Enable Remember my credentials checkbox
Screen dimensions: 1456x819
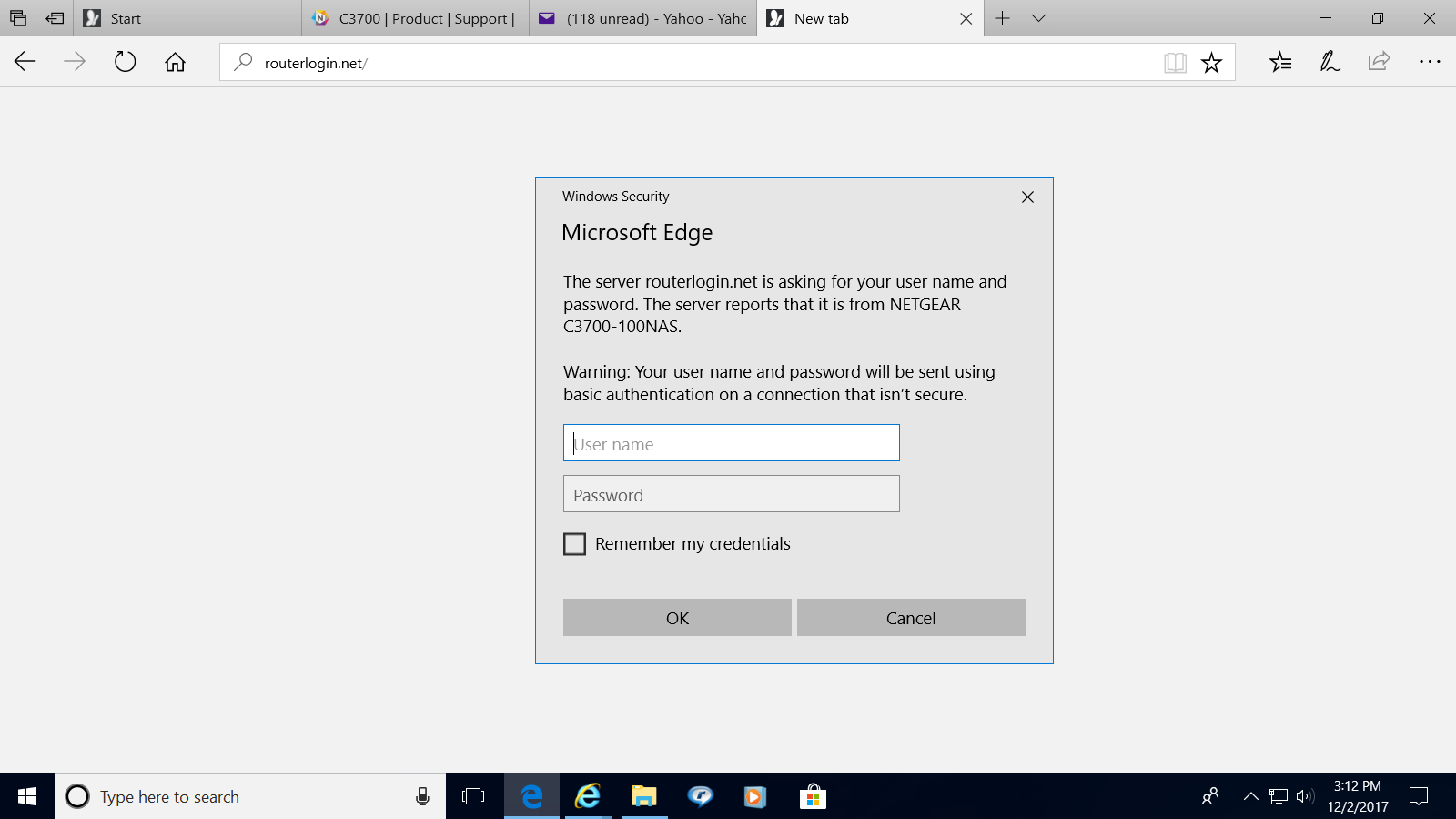574,544
